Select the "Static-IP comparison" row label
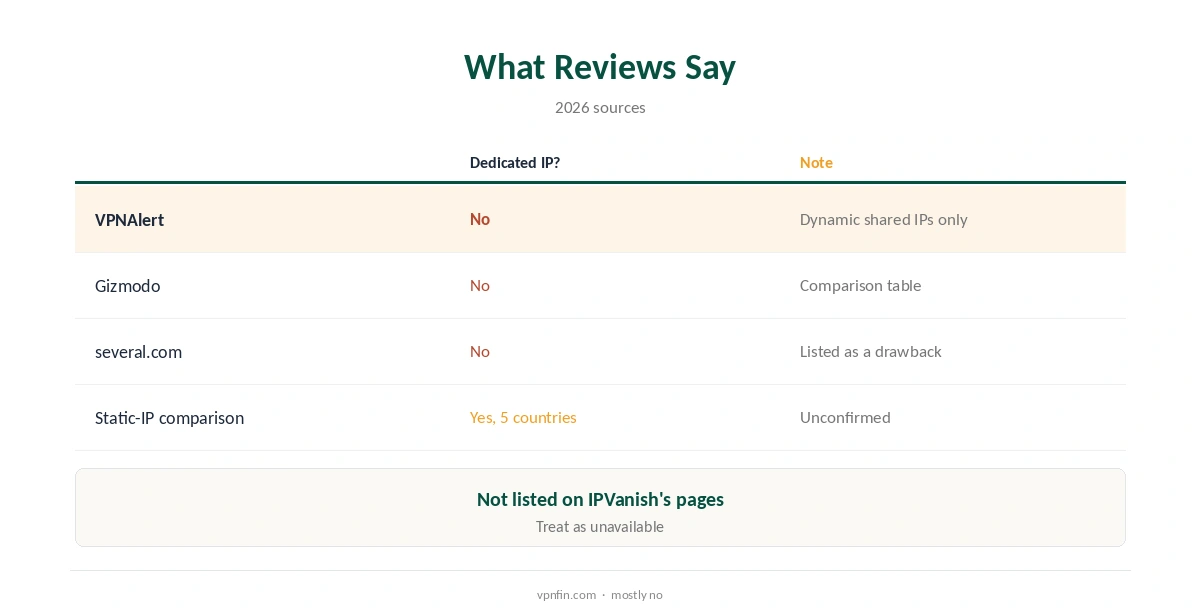The height and width of the screenshot is (614, 1200). [x=169, y=418]
